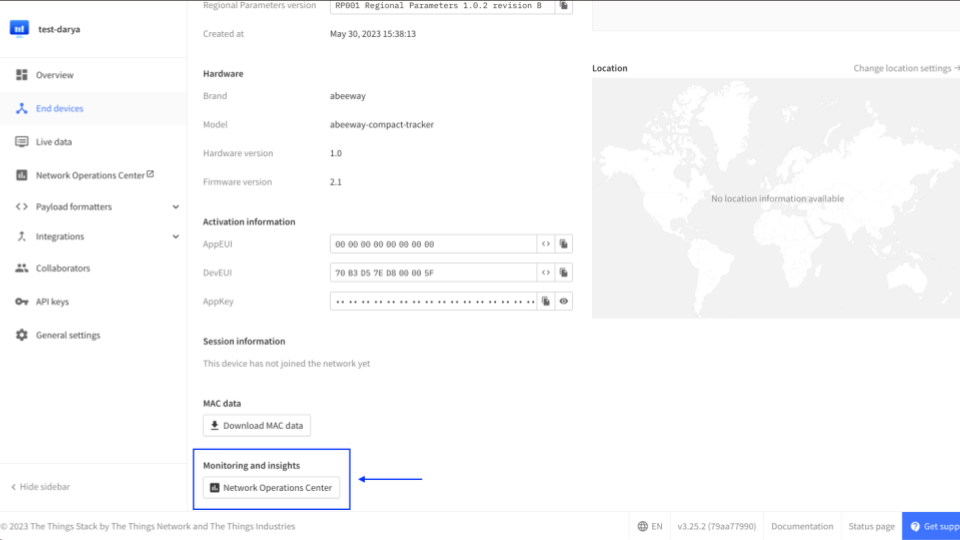The width and height of the screenshot is (960, 540).
Task: Copy the AppEUI value to clipboard
Action: 564,244
